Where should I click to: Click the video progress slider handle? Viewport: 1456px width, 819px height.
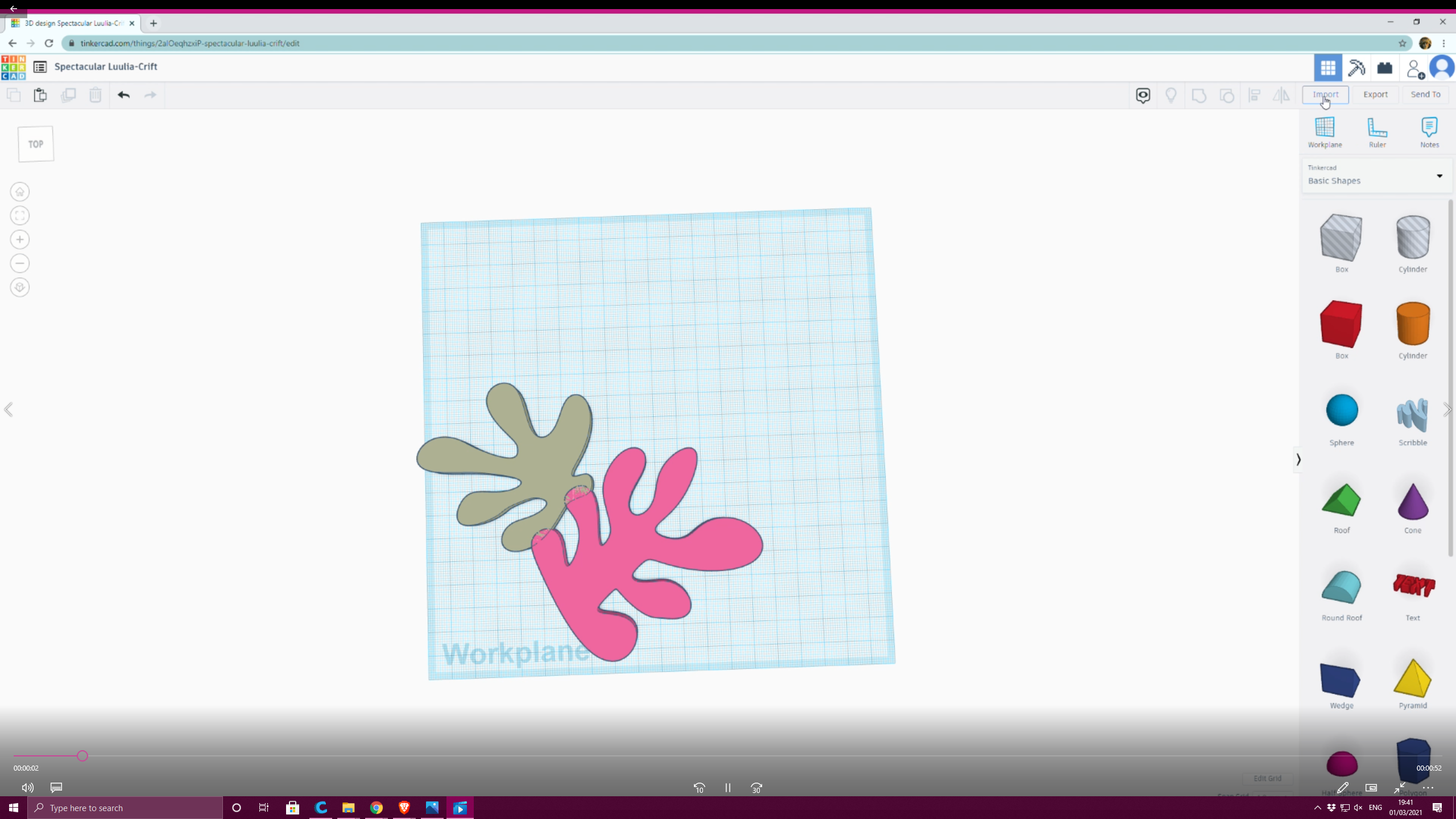point(82,756)
